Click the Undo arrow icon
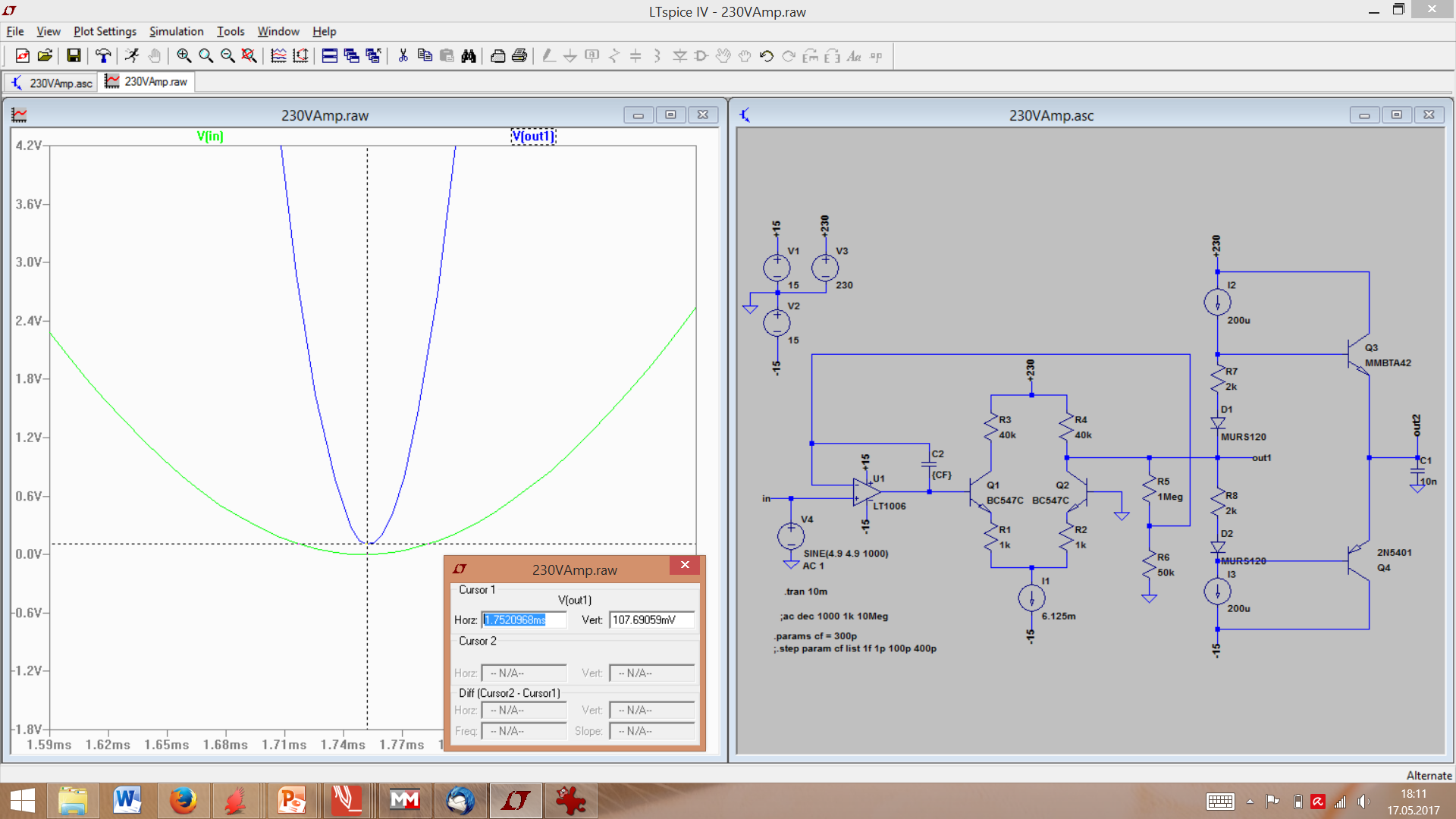Viewport: 1456px width, 819px height. tap(767, 55)
